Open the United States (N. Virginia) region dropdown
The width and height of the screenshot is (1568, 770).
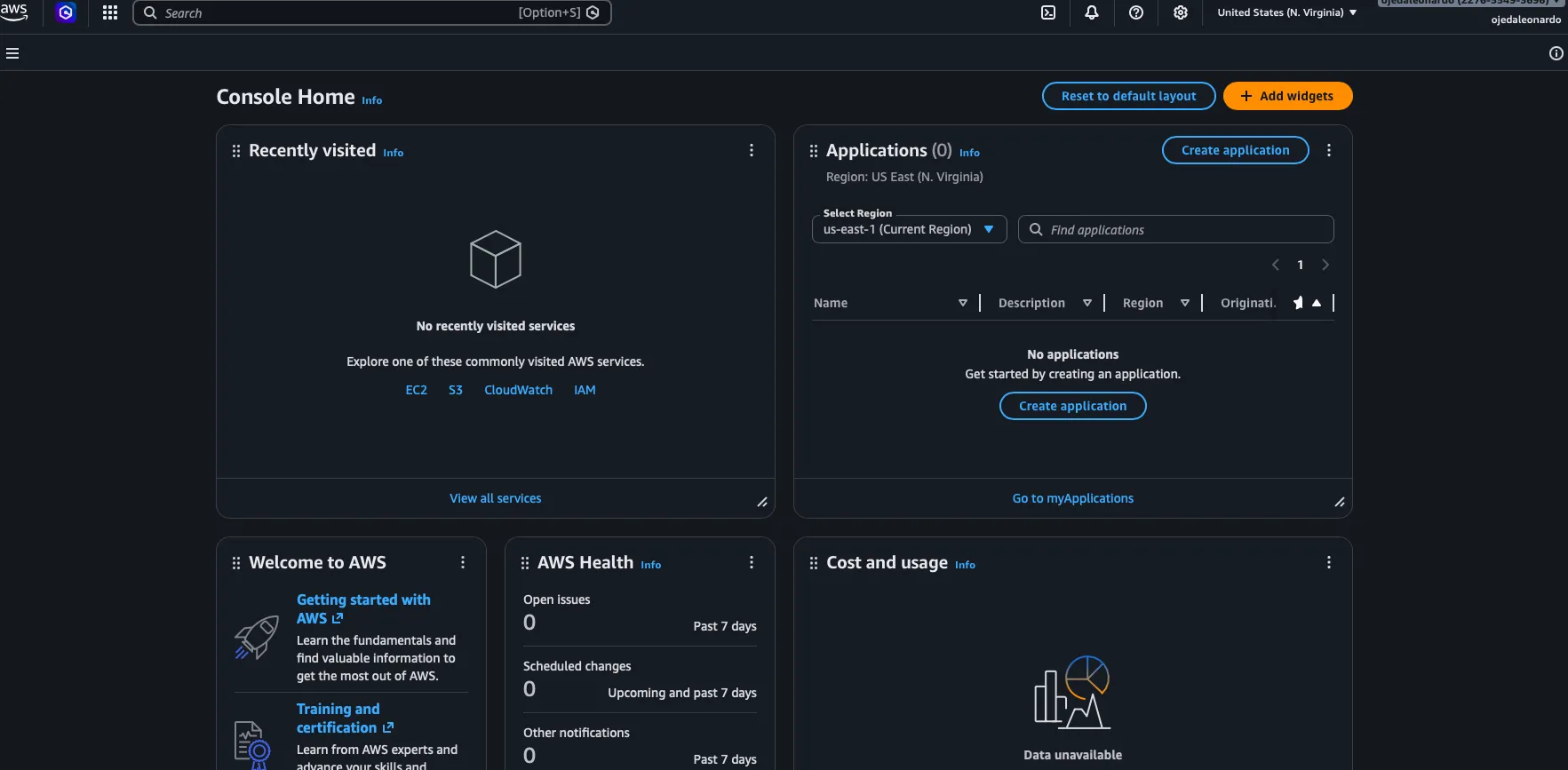[1287, 12]
